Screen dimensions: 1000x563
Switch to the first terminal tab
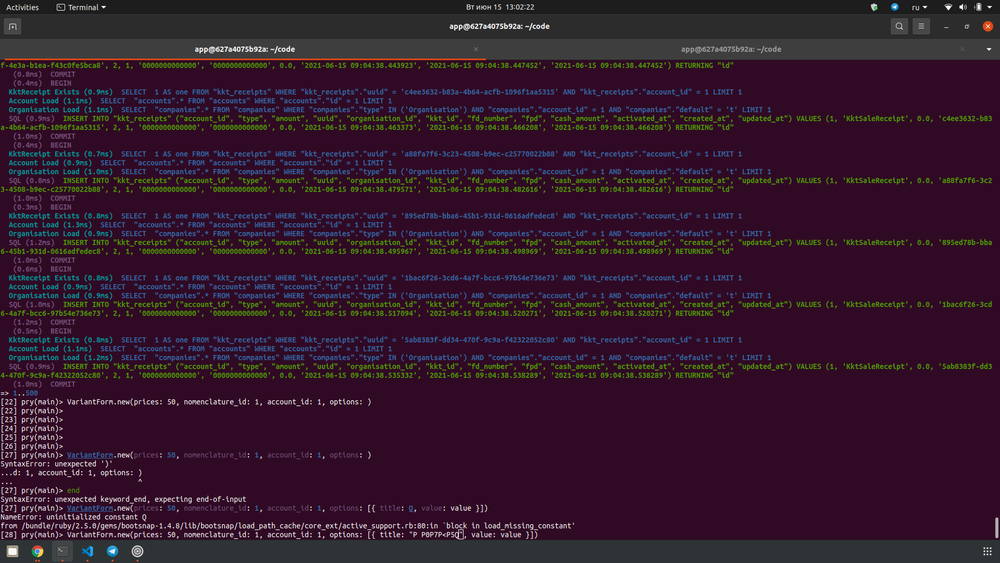[246, 48]
